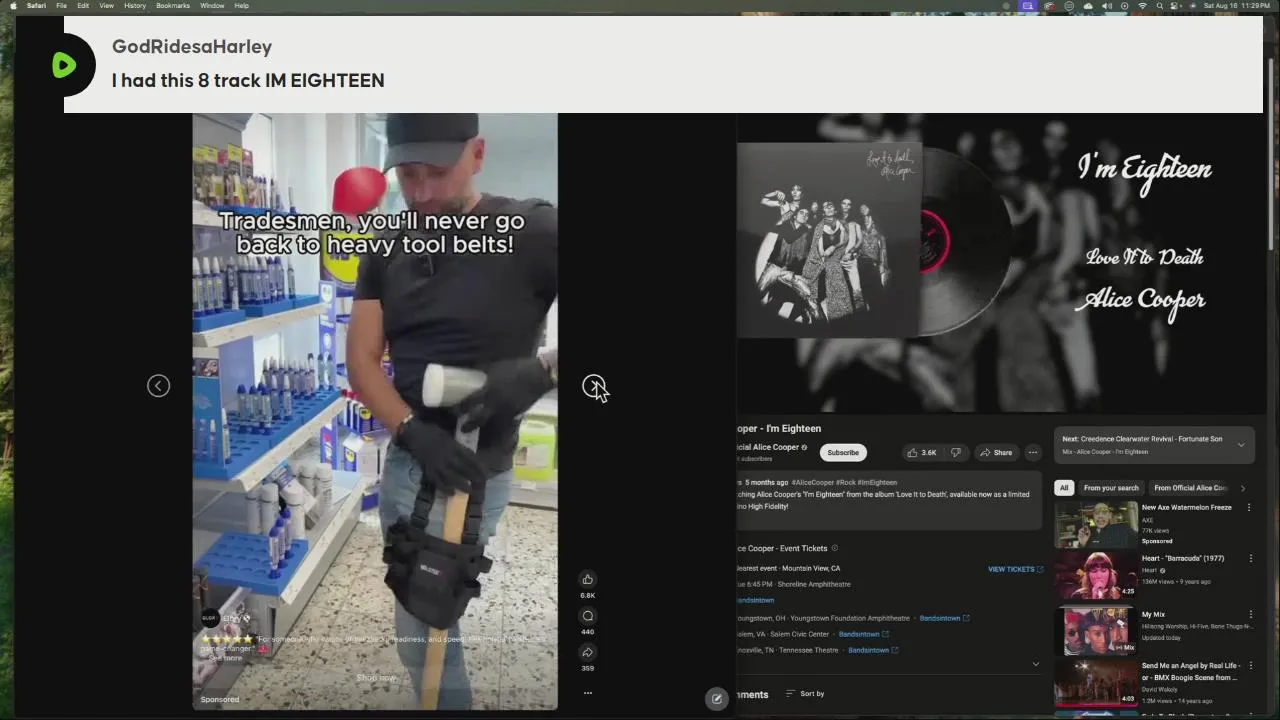The width and height of the screenshot is (1280, 720).
Task: Click the Love It to Death album cover
Action: tap(828, 240)
